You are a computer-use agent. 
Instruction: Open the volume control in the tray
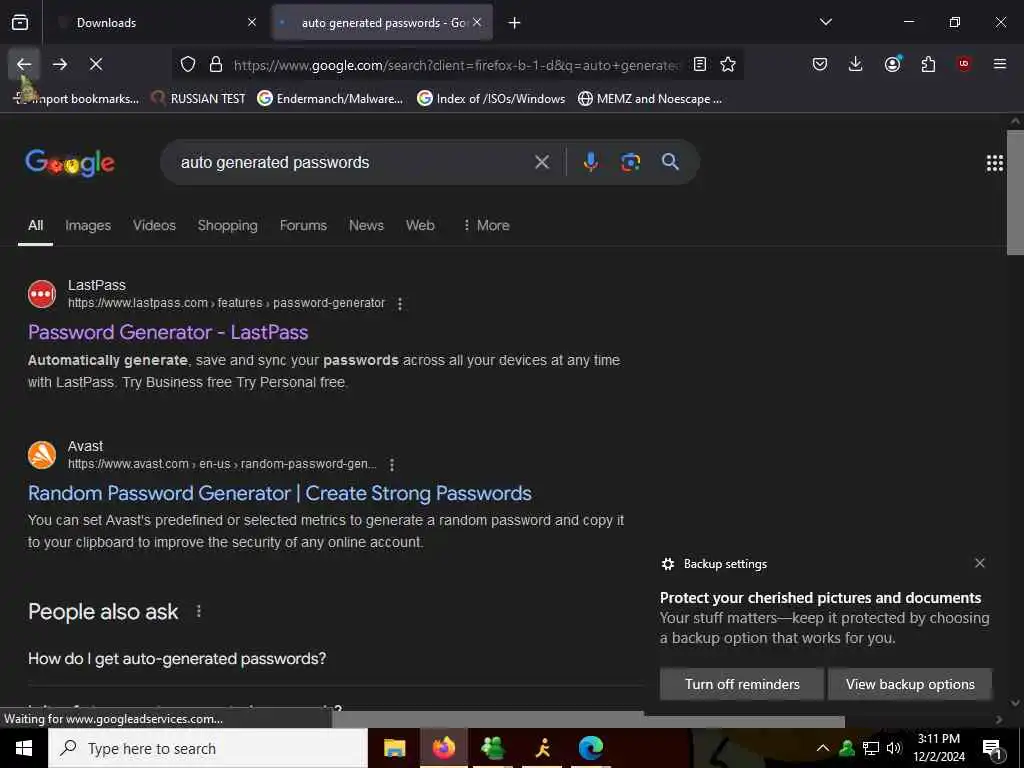(894, 748)
